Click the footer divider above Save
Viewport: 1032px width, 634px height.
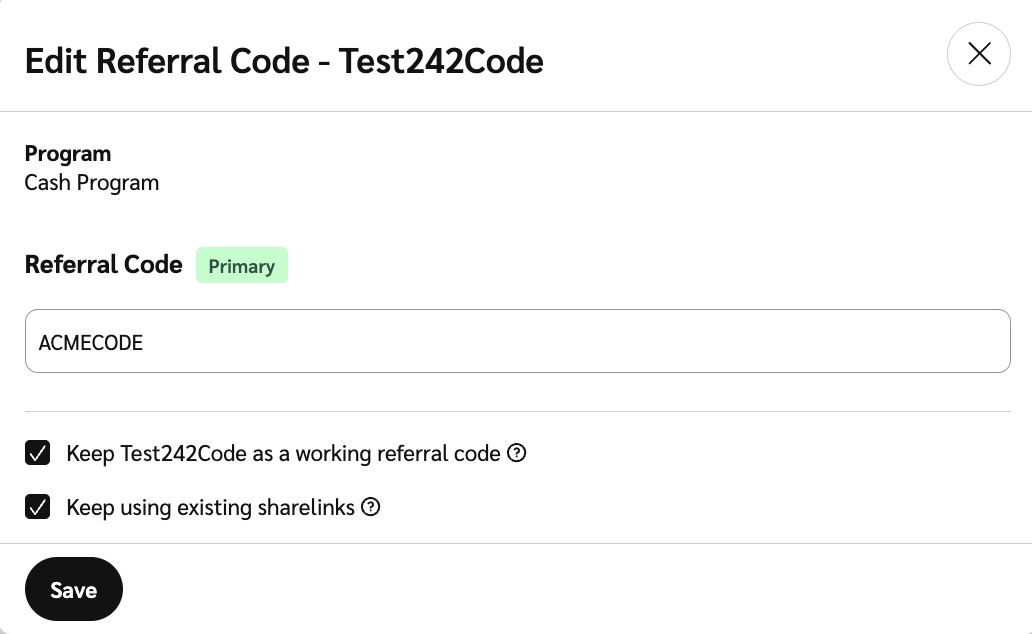(x=516, y=544)
